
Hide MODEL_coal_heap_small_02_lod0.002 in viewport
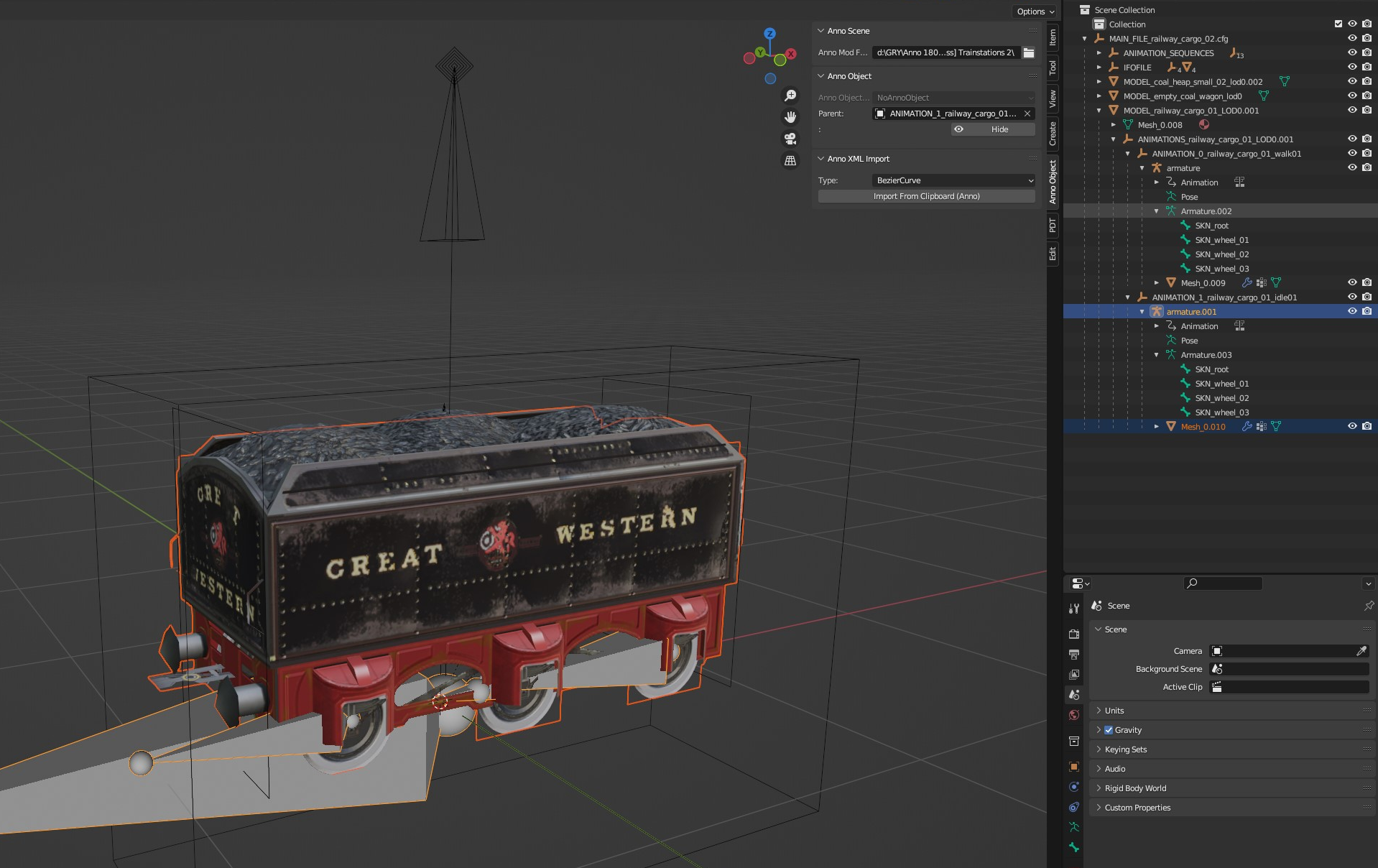(1352, 81)
